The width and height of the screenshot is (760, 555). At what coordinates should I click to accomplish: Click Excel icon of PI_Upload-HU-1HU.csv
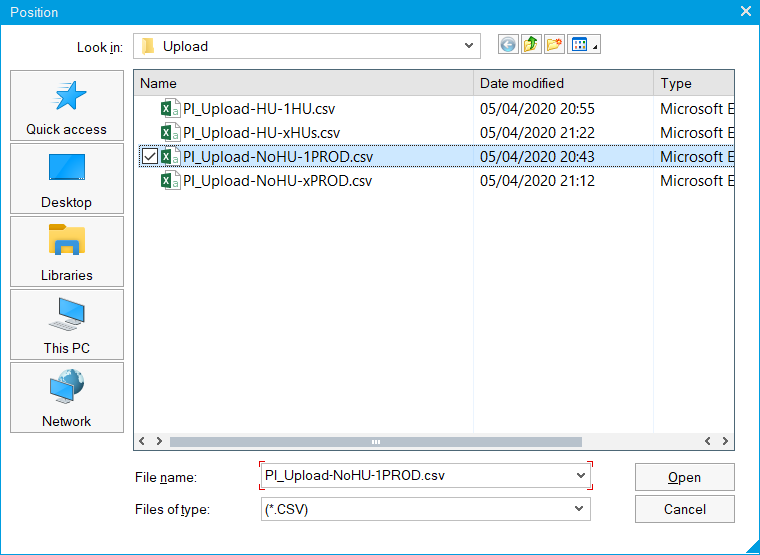171,109
